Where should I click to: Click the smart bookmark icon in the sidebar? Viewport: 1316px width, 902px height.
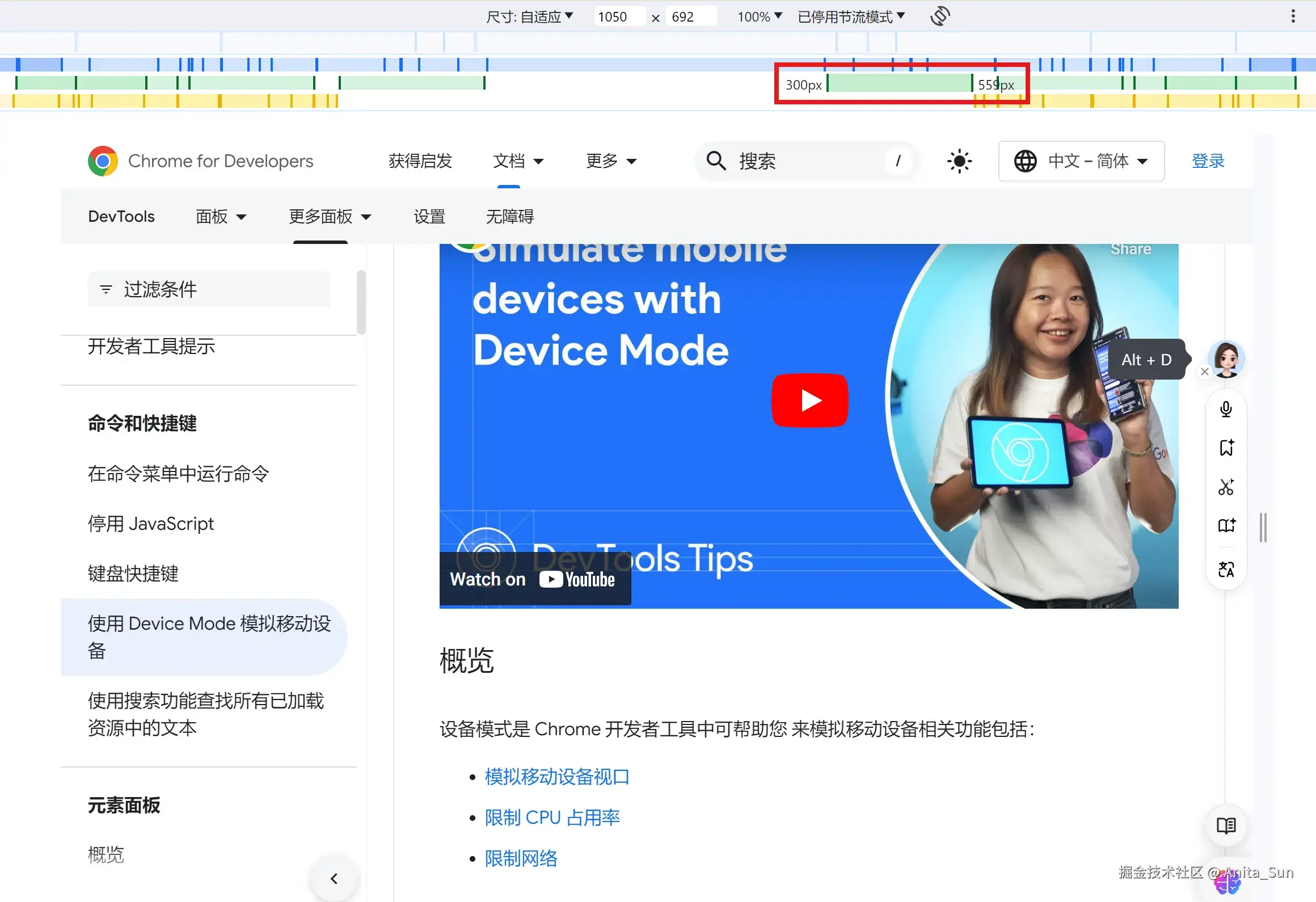point(1226,448)
